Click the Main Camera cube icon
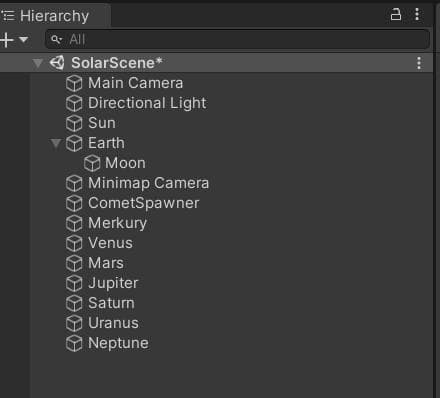This screenshot has width=440, height=398. 74,83
